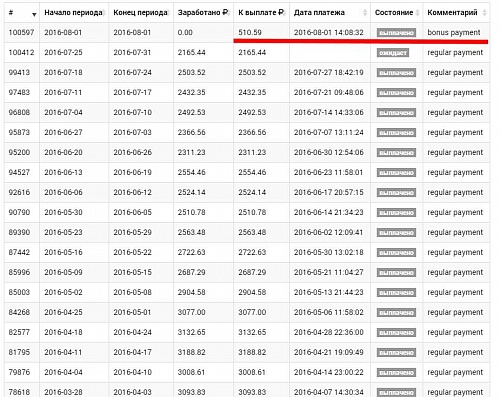Viewport: 500px width, 397px height.
Task: Click status badge in row 78618
Action: coord(396,392)
